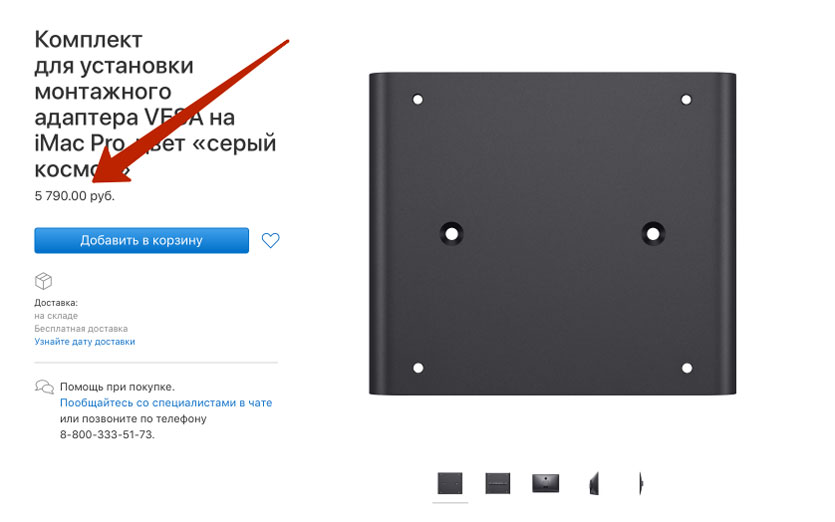Select the fifth side-profile thumbnail
The height and width of the screenshot is (522, 835).
pyautogui.click(x=641, y=484)
